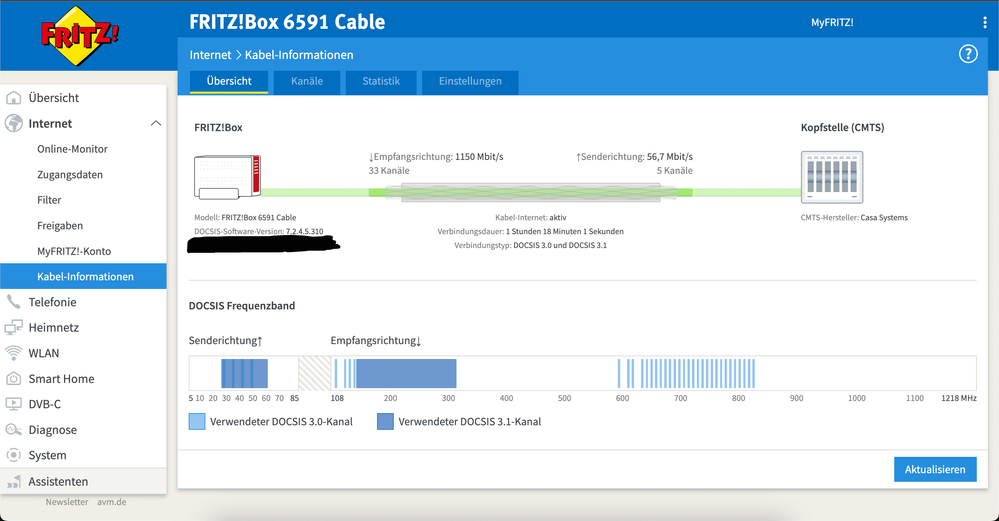Click the DOCSIS 3.1 downstream block near 200 MHz
The height and width of the screenshot is (521, 999).
[x=406, y=373]
